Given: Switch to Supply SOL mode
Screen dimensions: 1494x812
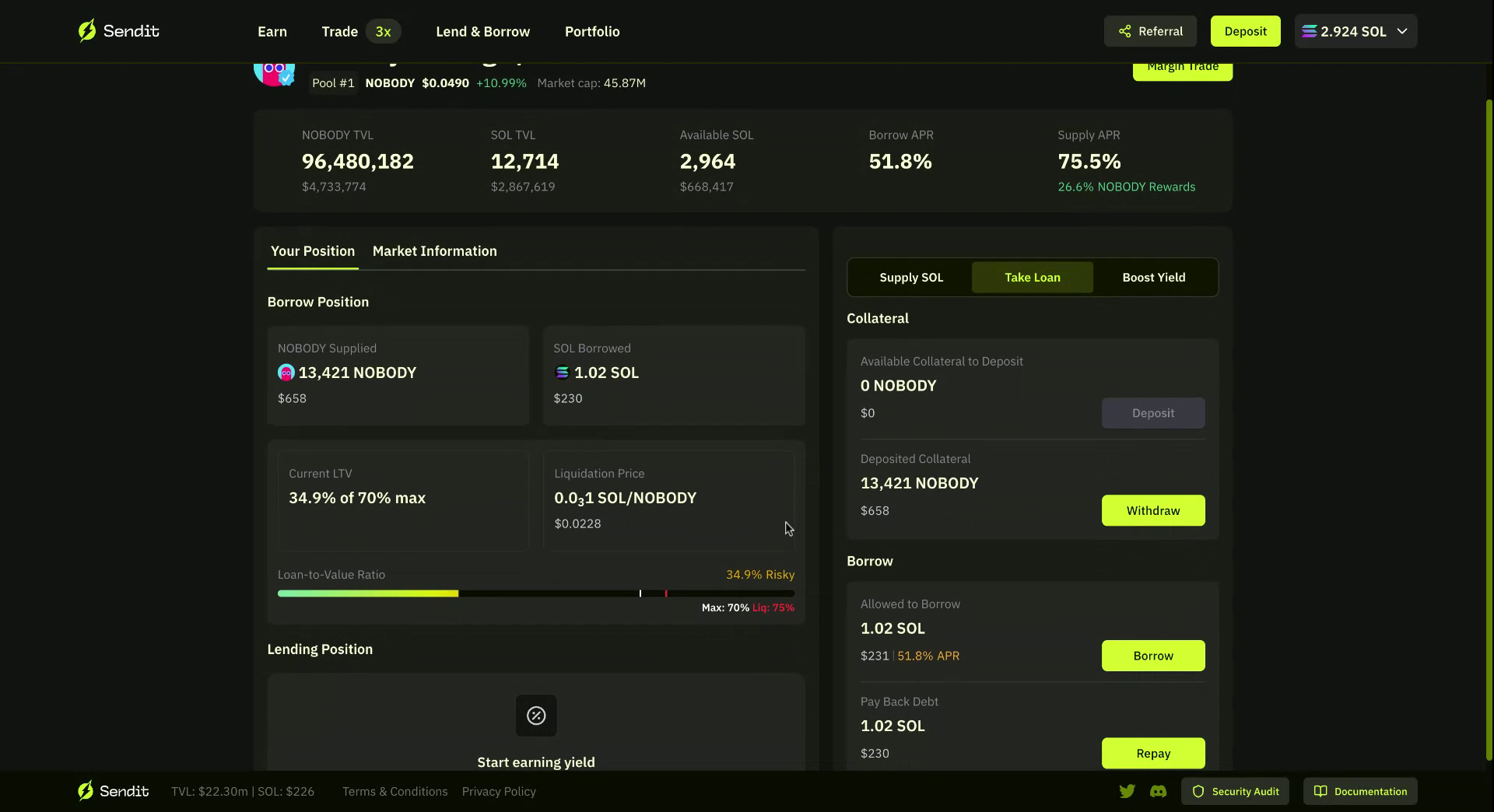Looking at the screenshot, I should [x=911, y=278].
